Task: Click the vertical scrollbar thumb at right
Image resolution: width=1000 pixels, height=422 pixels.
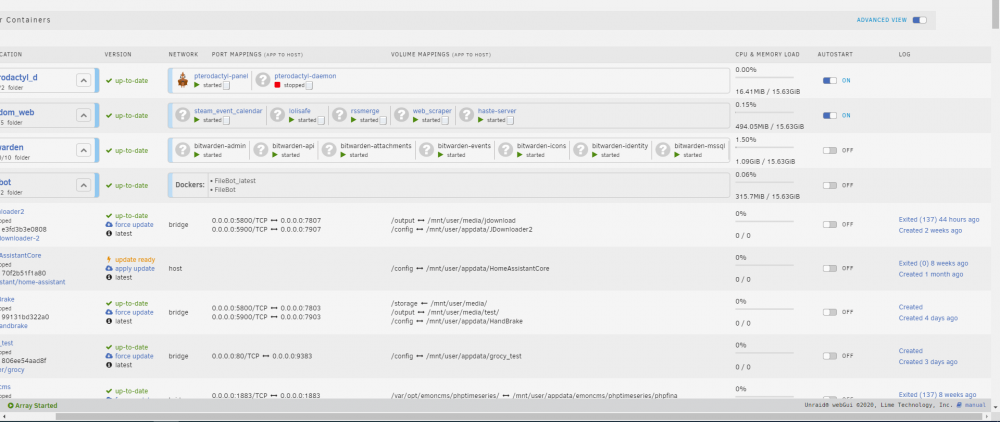Action: tap(996, 14)
